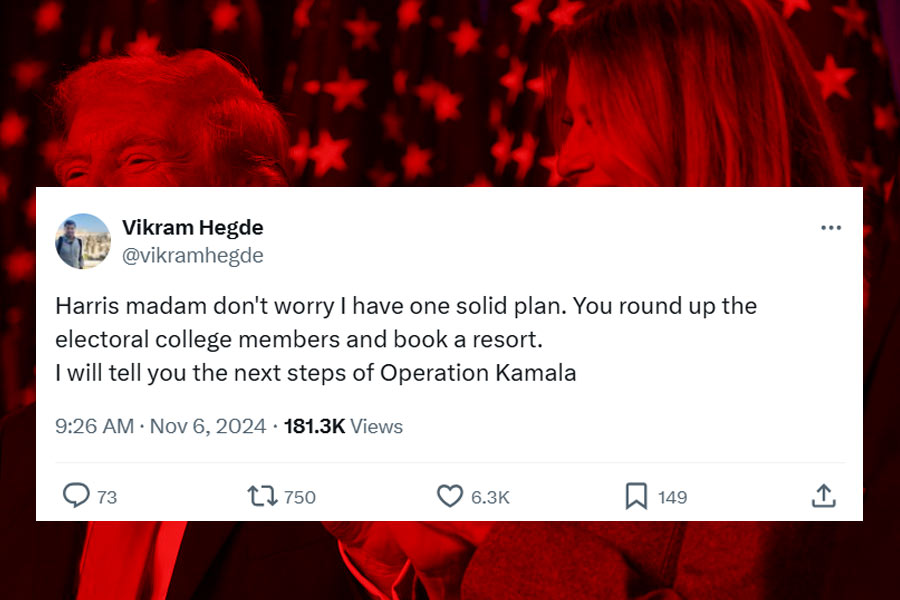
Task: Click the Nov 6, 2024 date
Action: click(208, 426)
